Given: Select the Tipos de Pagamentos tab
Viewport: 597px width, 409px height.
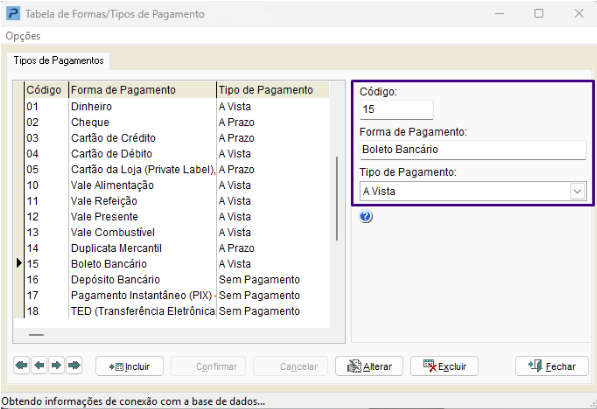Looking at the screenshot, I should pos(59,61).
